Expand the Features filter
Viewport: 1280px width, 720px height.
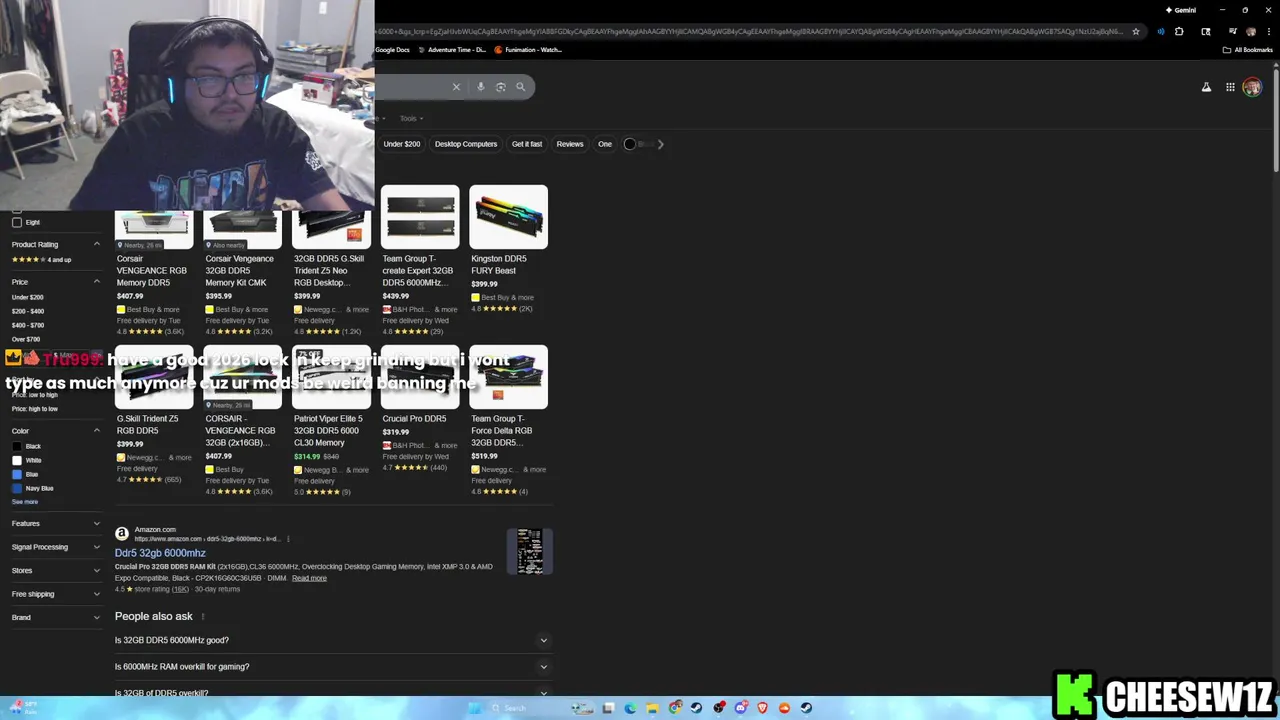pos(56,523)
